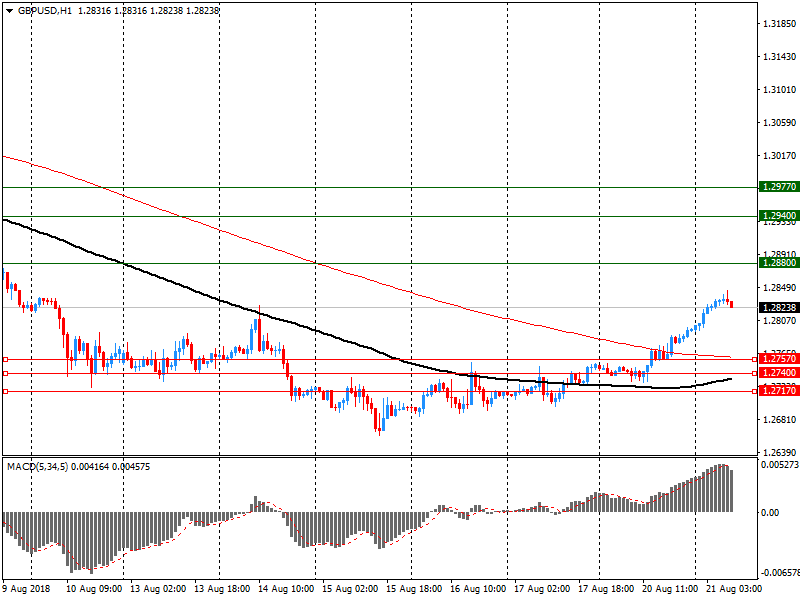Screen dimensions: 800x600
Task: Click the left-end handle of the 1.27570 line
Action: (x=6, y=360)
